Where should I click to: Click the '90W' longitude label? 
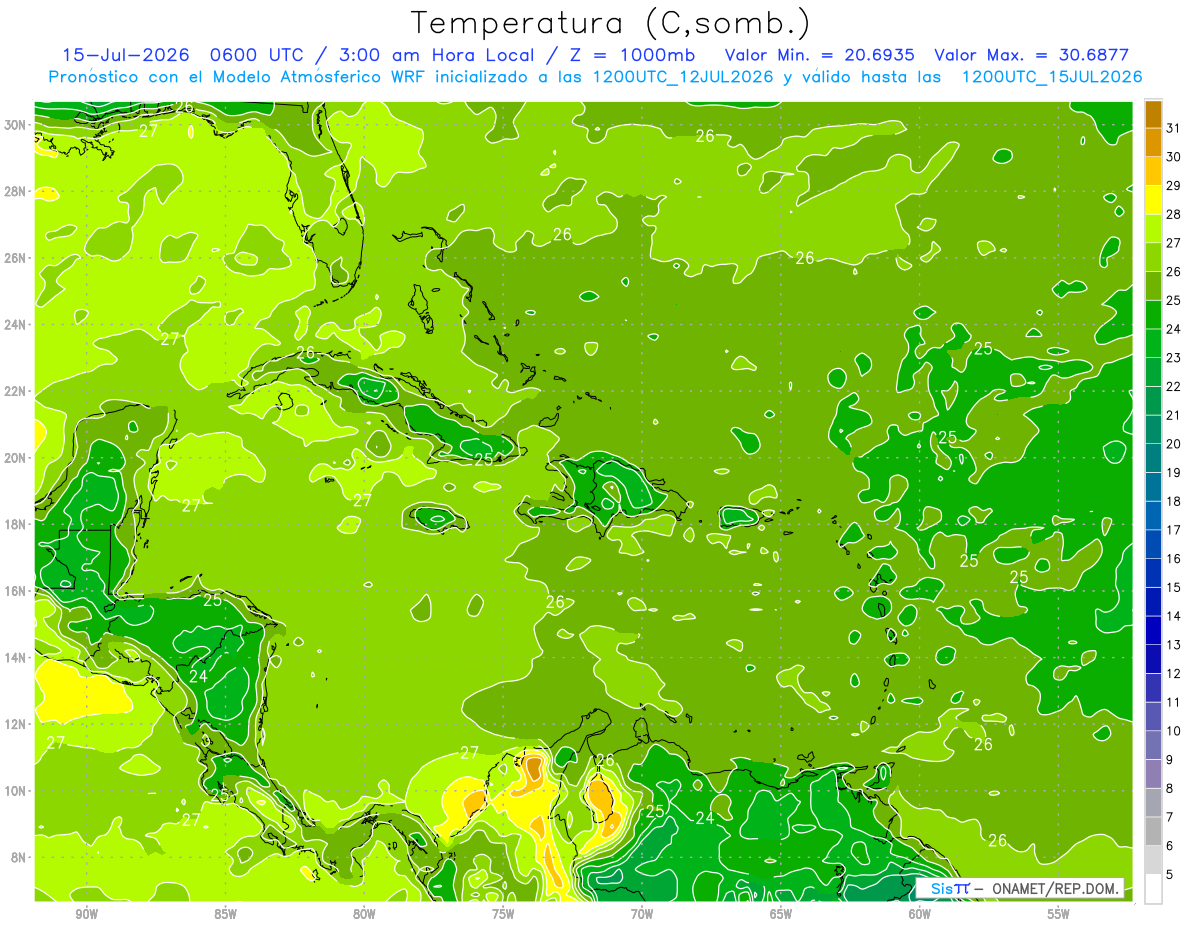tap(86, 914)
